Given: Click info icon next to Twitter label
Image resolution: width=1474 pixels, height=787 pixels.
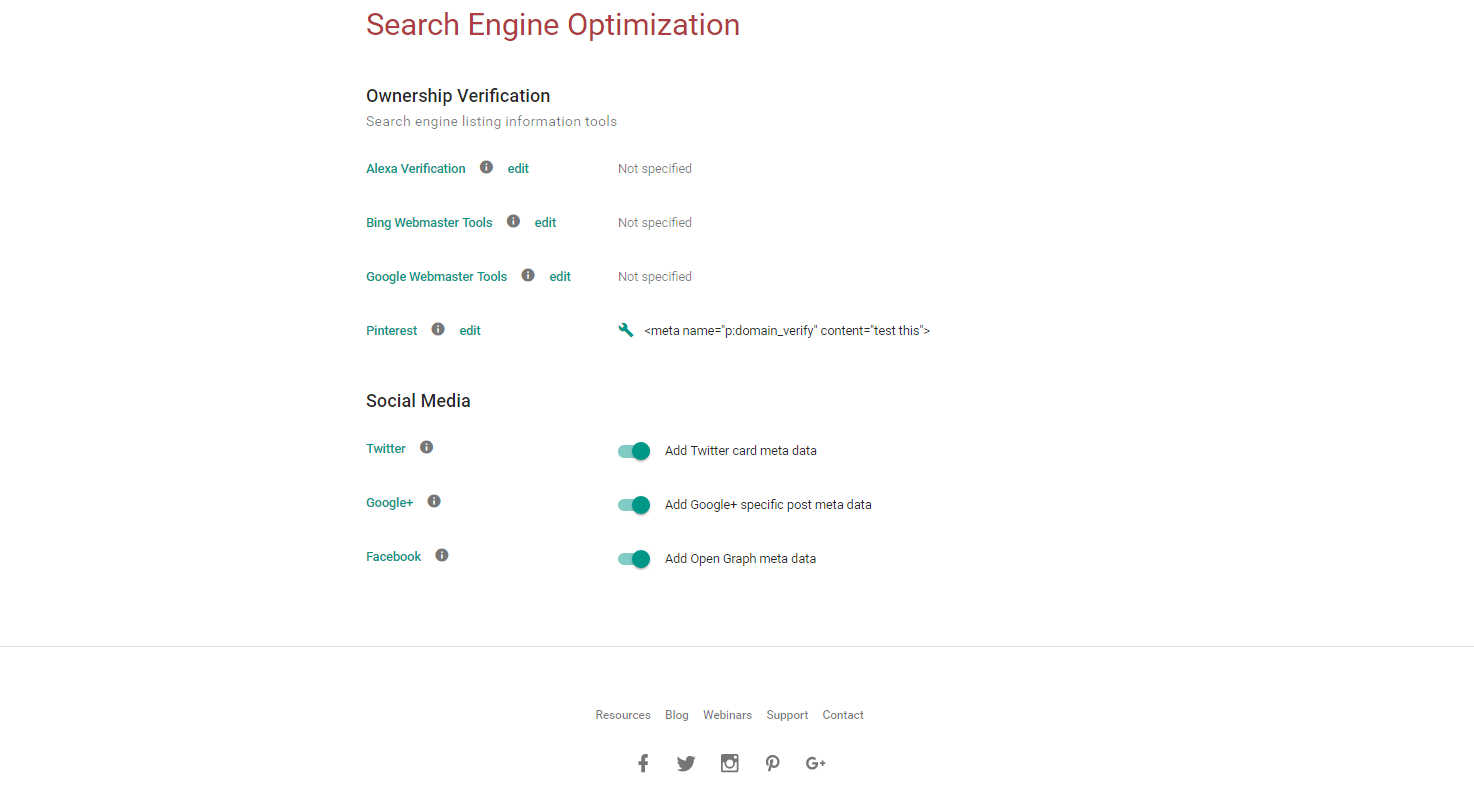Looking at the screenshot, I should 426,448.
